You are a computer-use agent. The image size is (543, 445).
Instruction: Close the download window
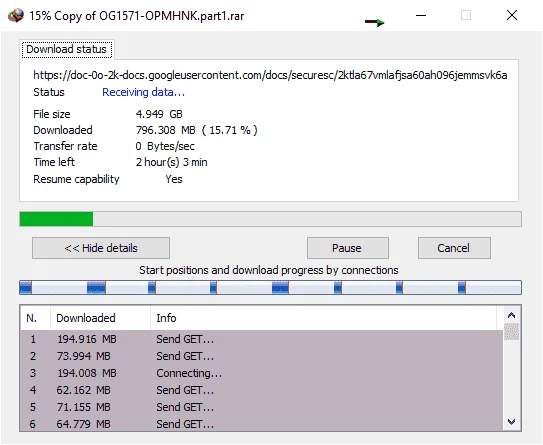coord(512,15)
